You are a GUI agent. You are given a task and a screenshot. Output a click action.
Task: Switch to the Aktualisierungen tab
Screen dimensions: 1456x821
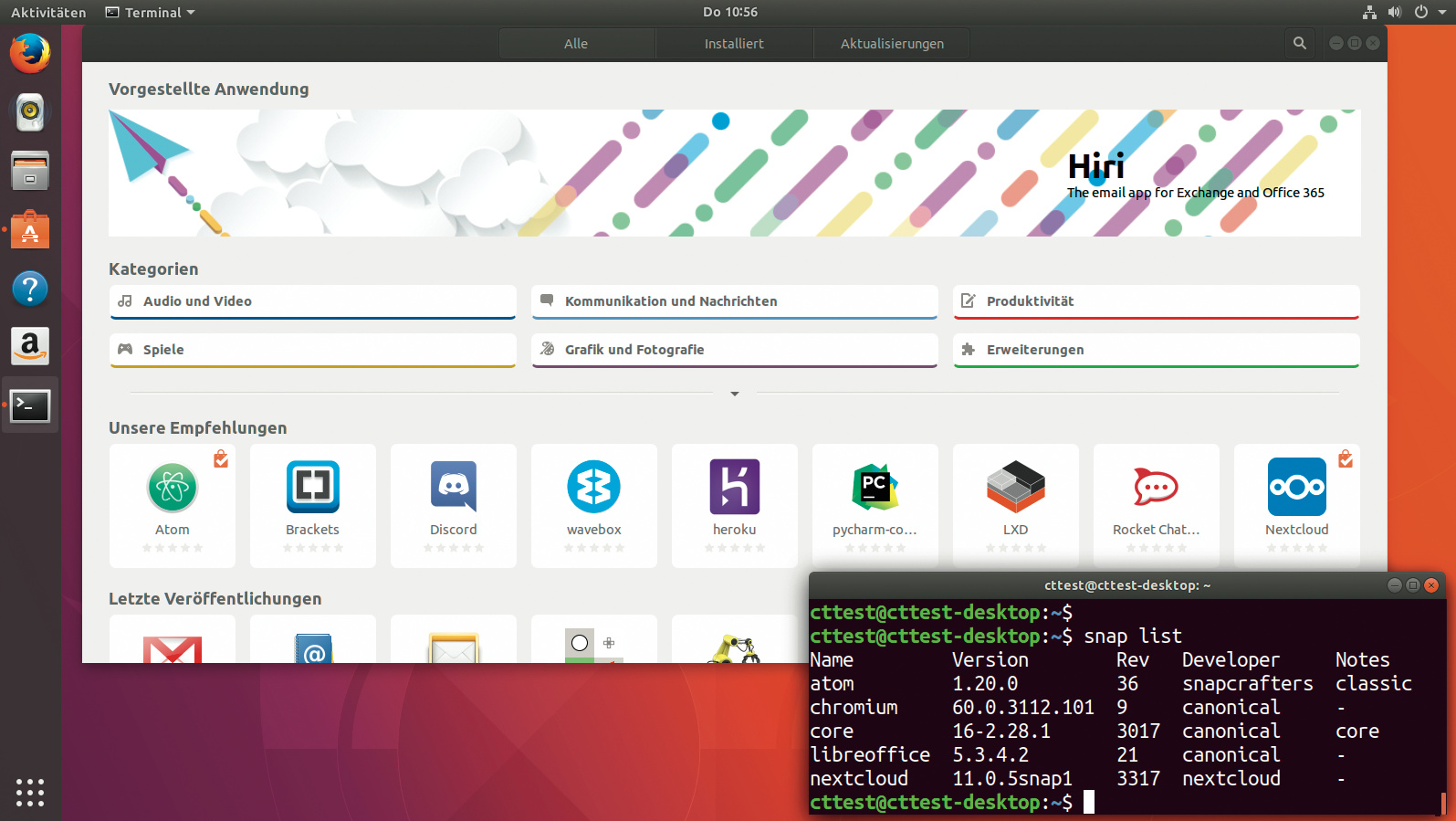[x=892, y=43]
